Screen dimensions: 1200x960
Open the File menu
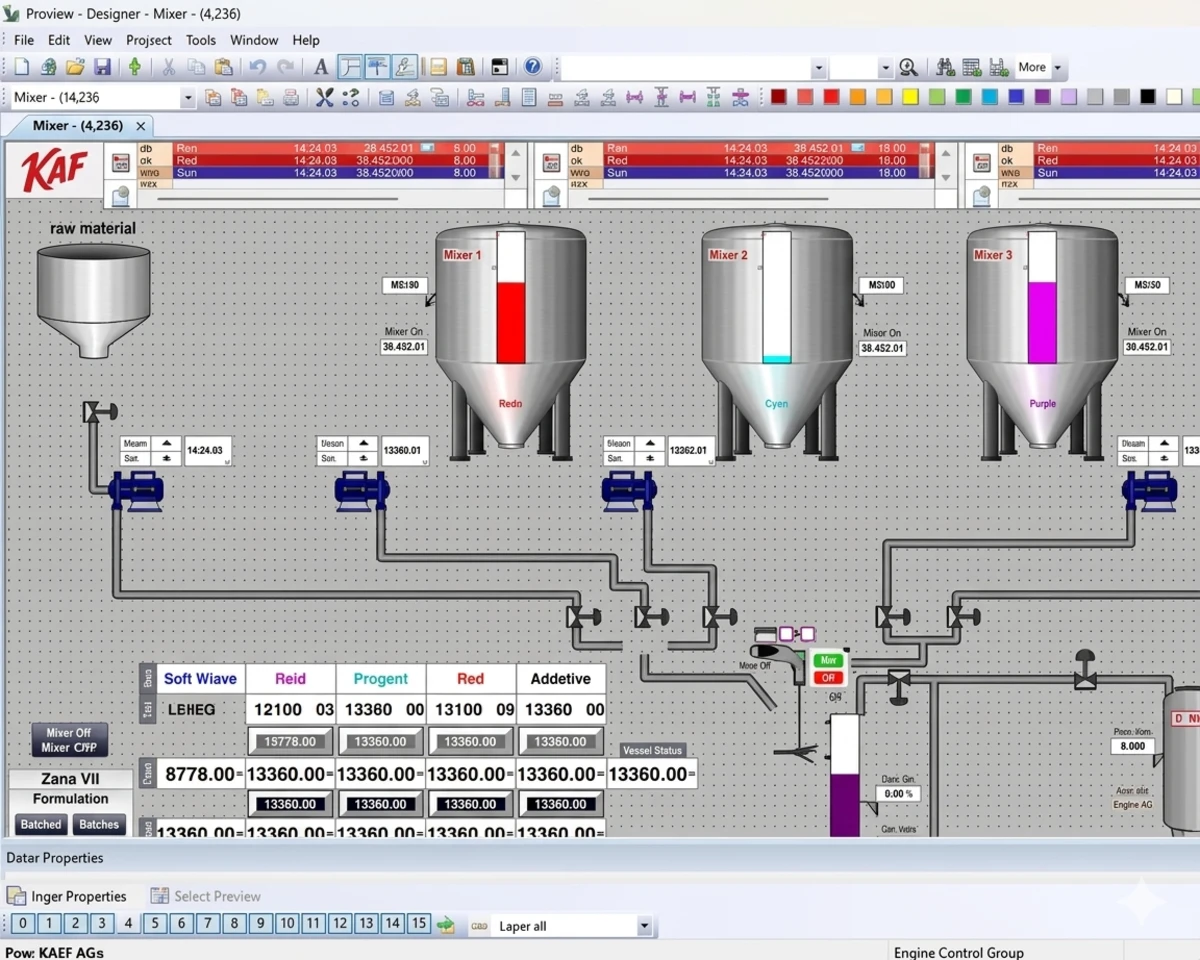(x=24, y=40)
